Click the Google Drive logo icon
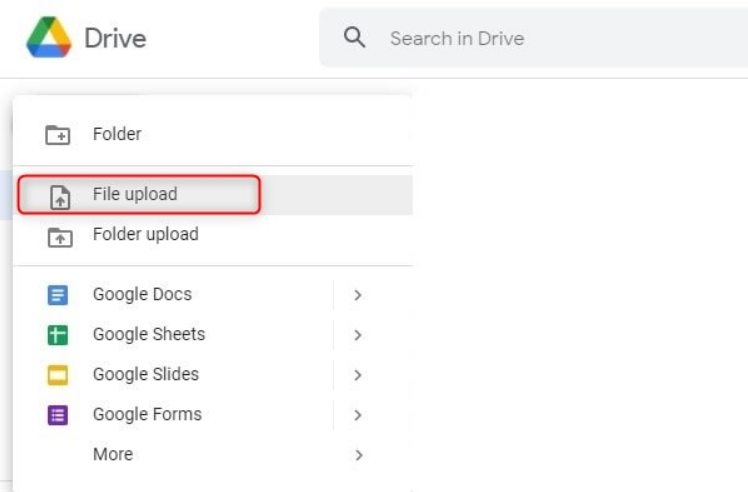Viewport: 748px width, 492px height. click(x=49, y=38)
